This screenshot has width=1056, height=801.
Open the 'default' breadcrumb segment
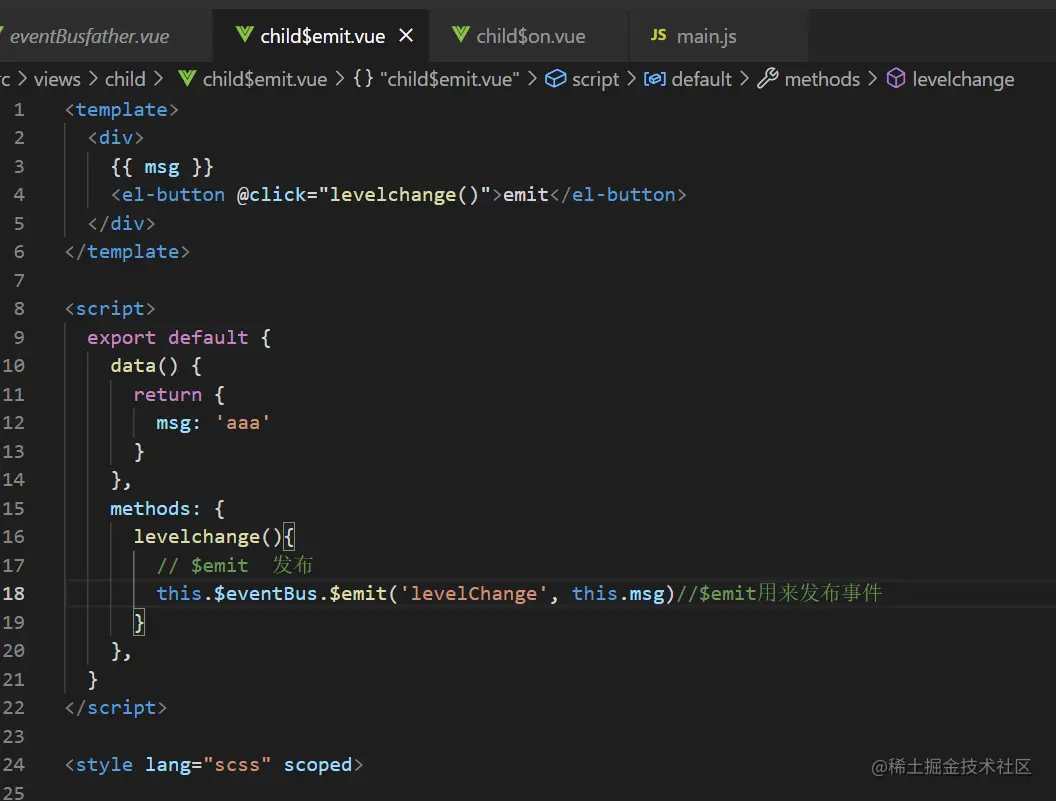[x=701, y=79]
